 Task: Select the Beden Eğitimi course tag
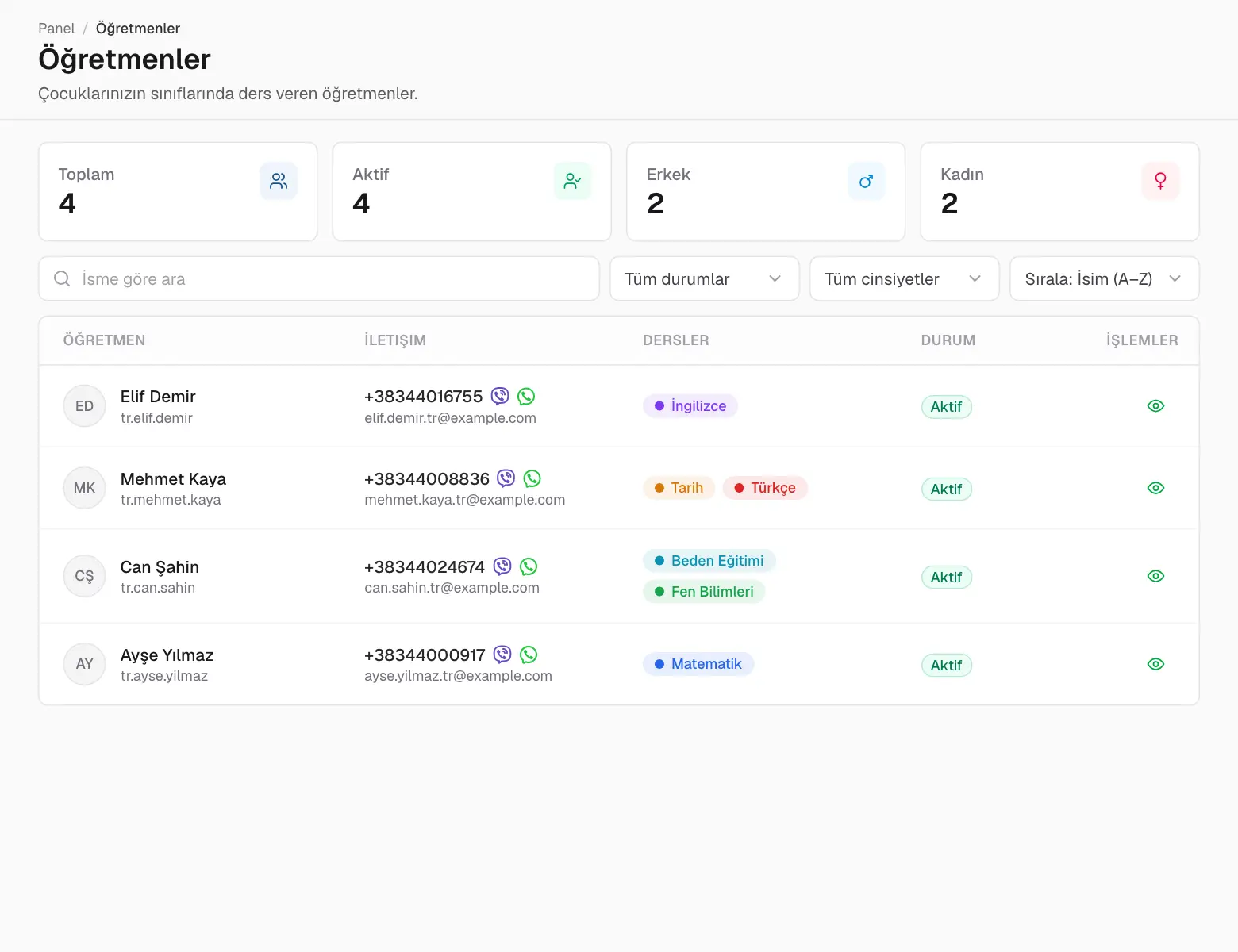(709, 561)
